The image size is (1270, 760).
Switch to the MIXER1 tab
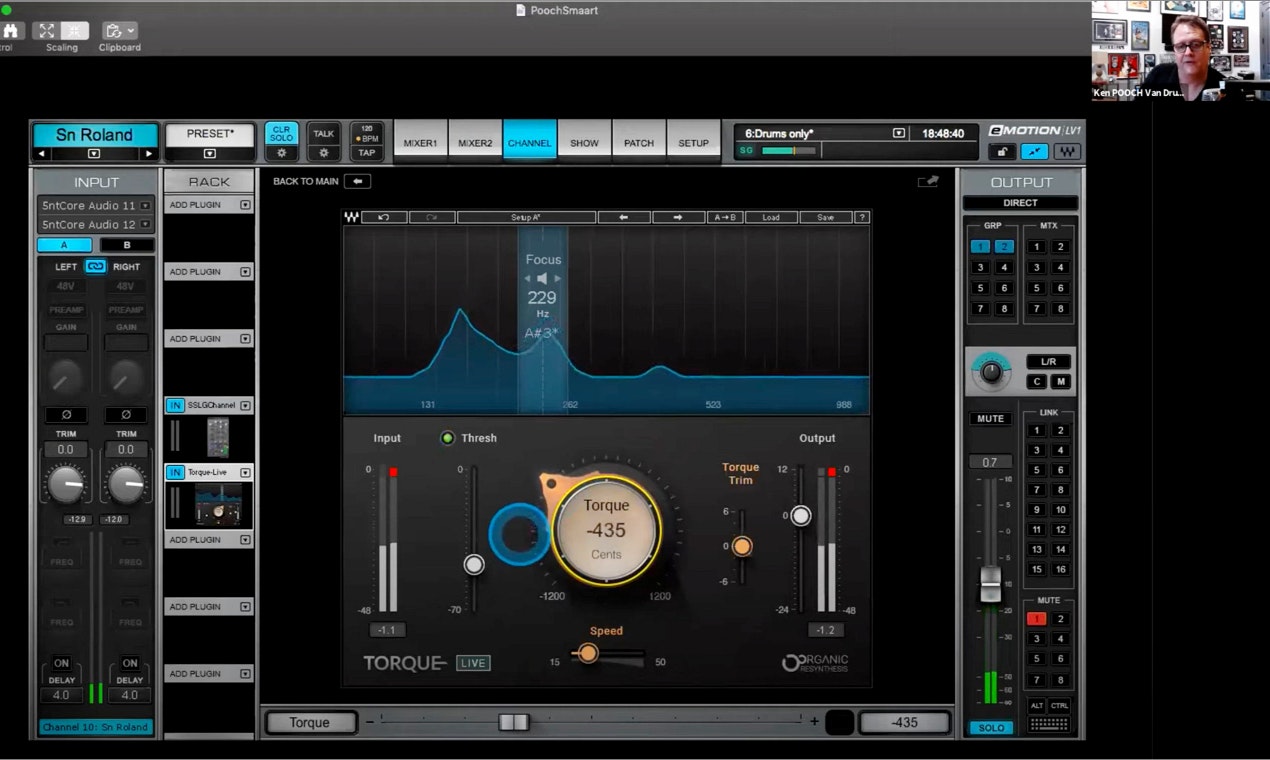[x=420, y=143]
